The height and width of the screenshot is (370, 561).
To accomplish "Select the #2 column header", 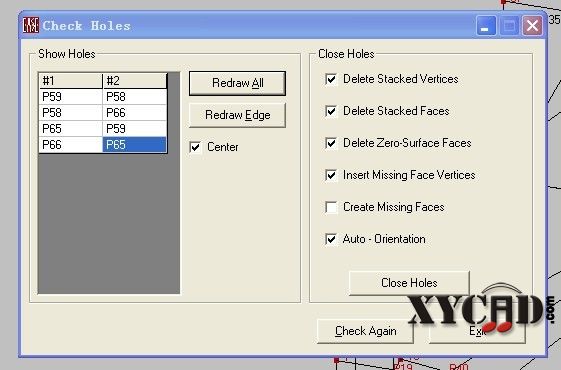I will pos(135,81).
